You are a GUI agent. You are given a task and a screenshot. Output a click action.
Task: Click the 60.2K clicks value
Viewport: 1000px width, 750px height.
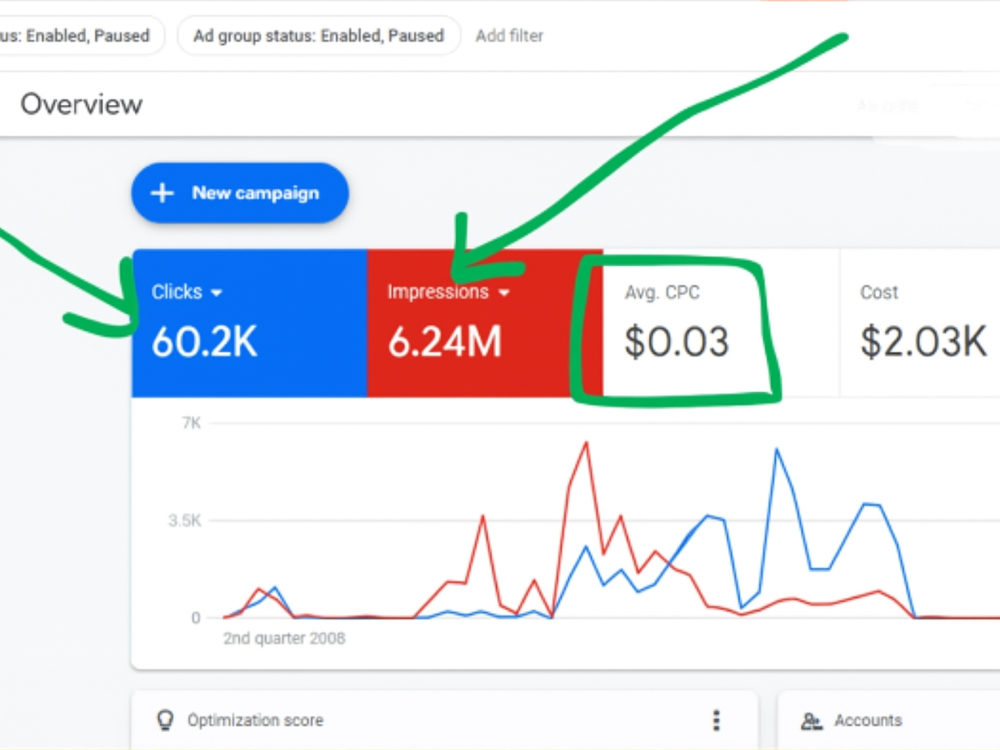point(205,341)
